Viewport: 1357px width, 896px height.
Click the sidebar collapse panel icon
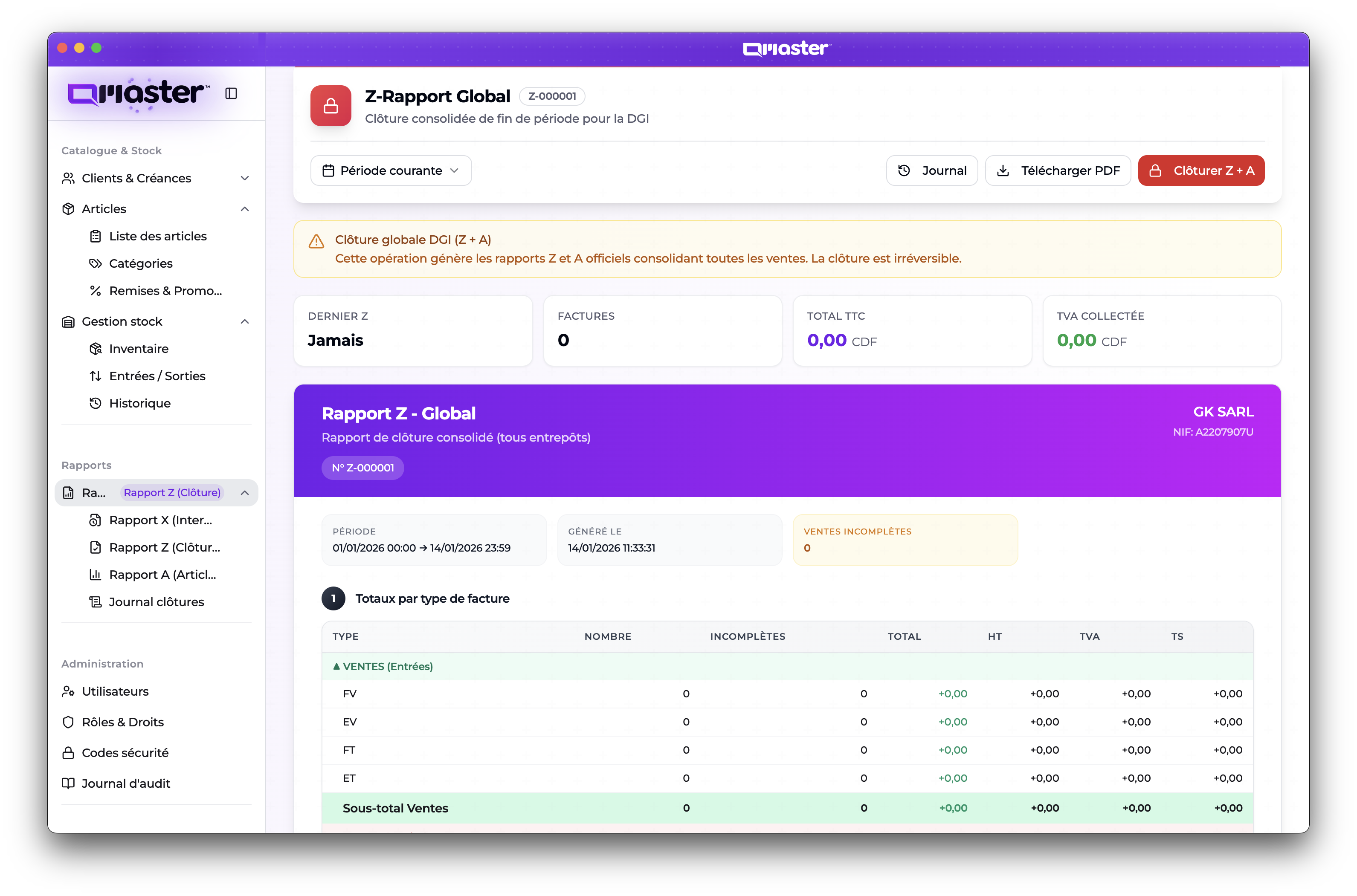(x=231, y=93)
